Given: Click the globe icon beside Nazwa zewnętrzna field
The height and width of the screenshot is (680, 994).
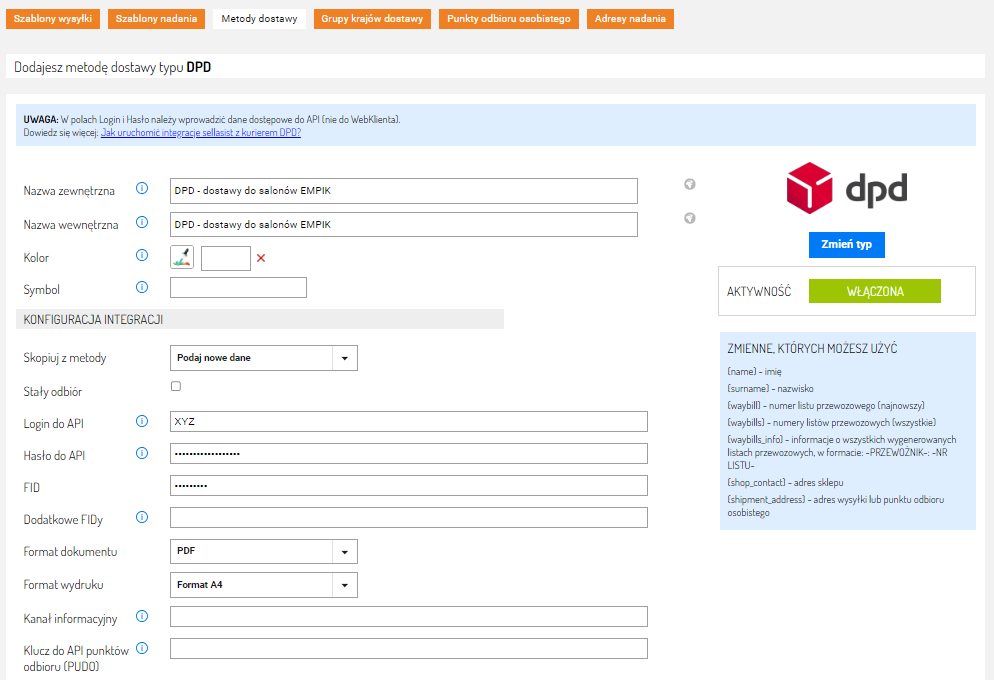Looking at the screenshot, I should tap(690, 185).
